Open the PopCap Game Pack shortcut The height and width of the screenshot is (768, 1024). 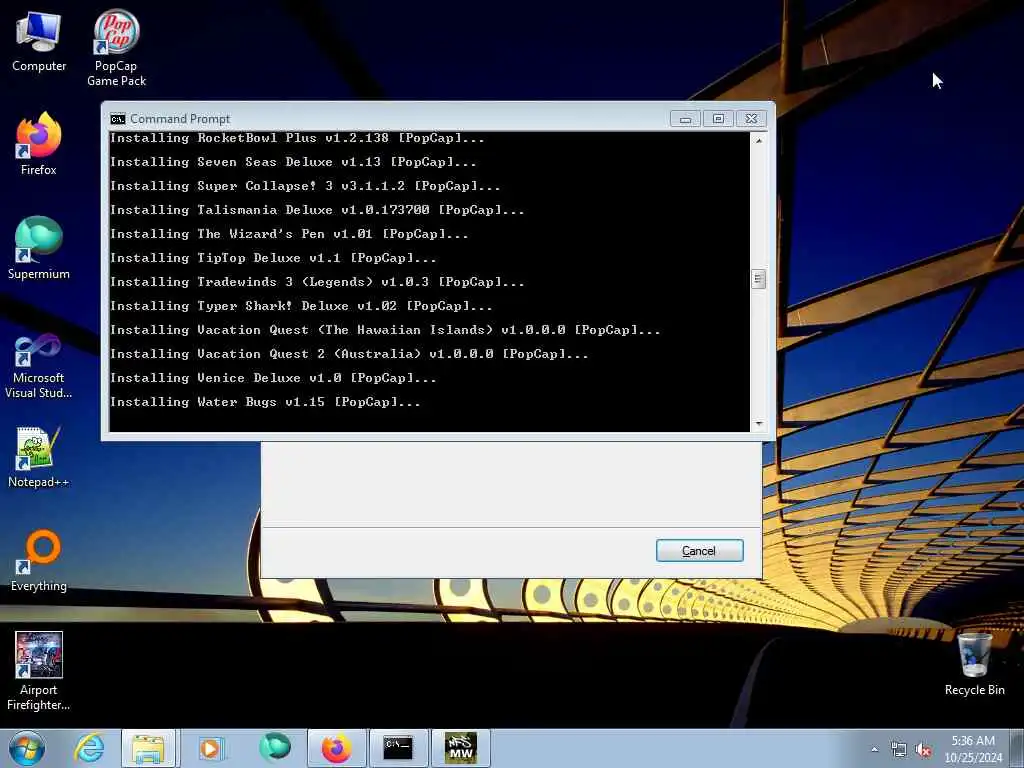point(116,48)
